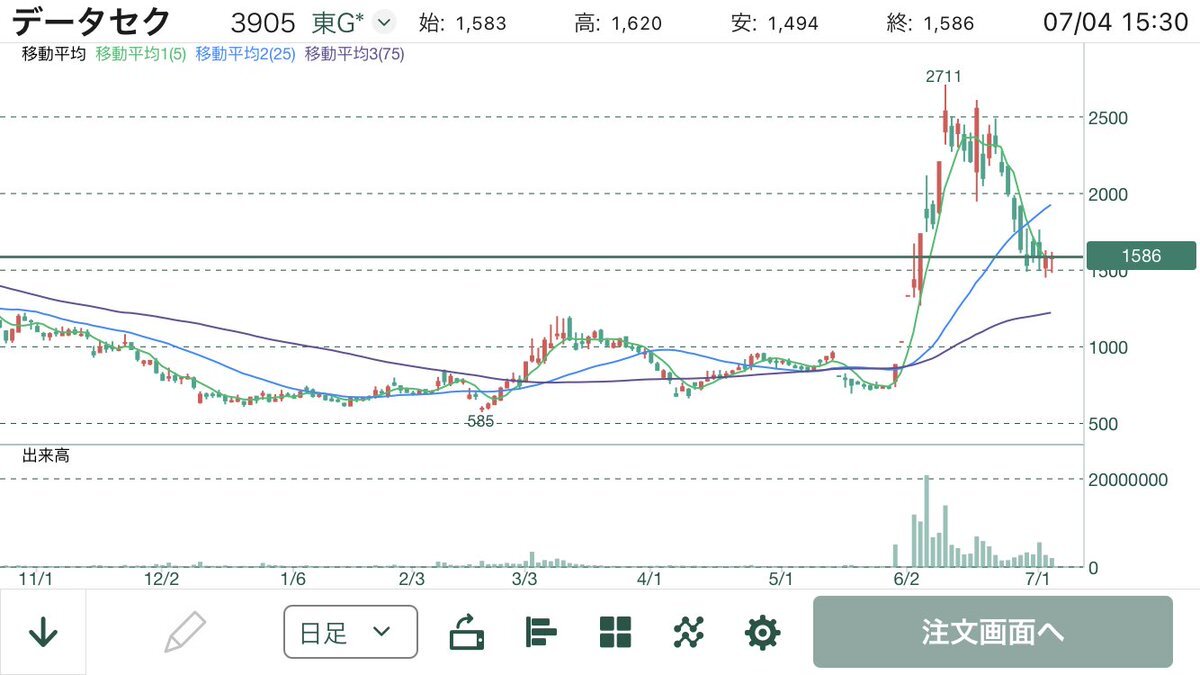
Task: Tap the 7/1 date axis label
Action: click(x=1039, y=579)
